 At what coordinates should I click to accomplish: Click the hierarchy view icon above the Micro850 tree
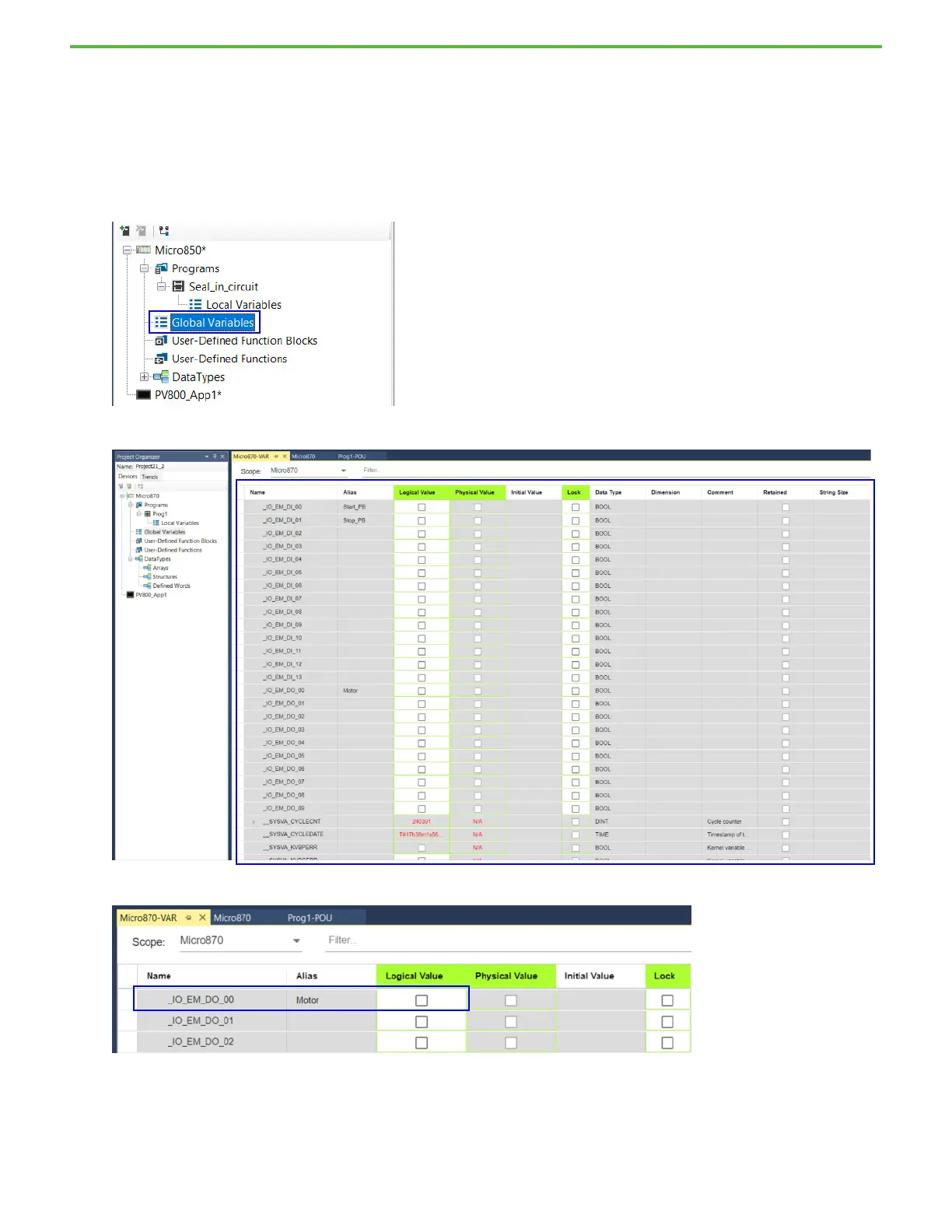163,230
